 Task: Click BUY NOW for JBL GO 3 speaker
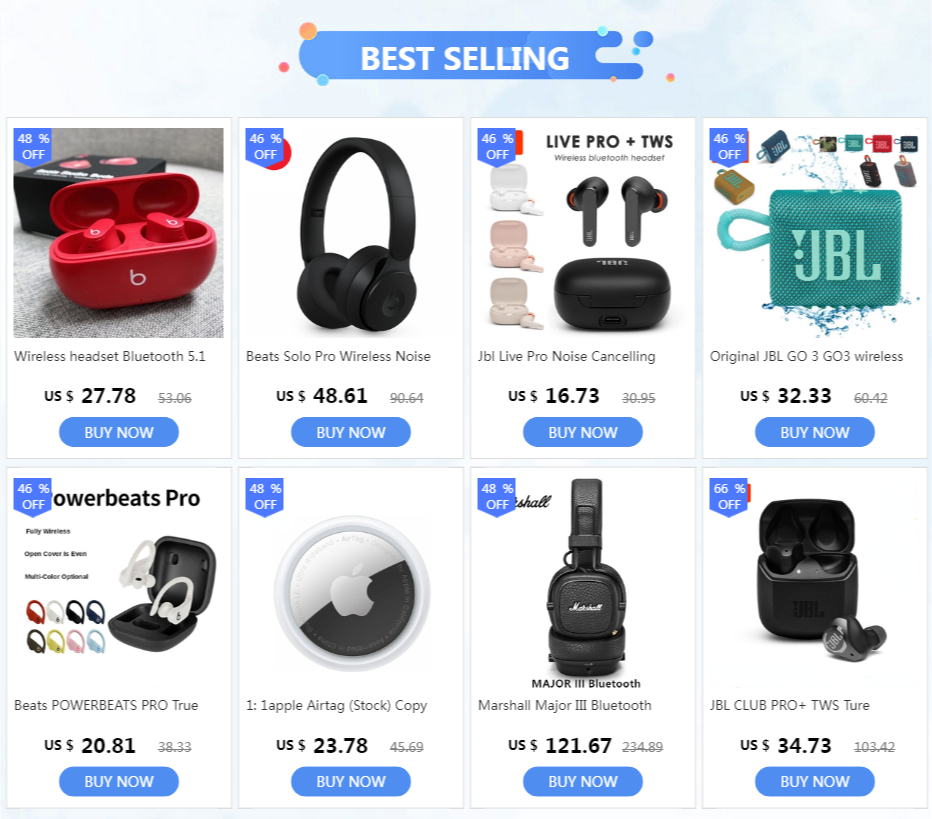pyautogui.click(x=814, y=432)
